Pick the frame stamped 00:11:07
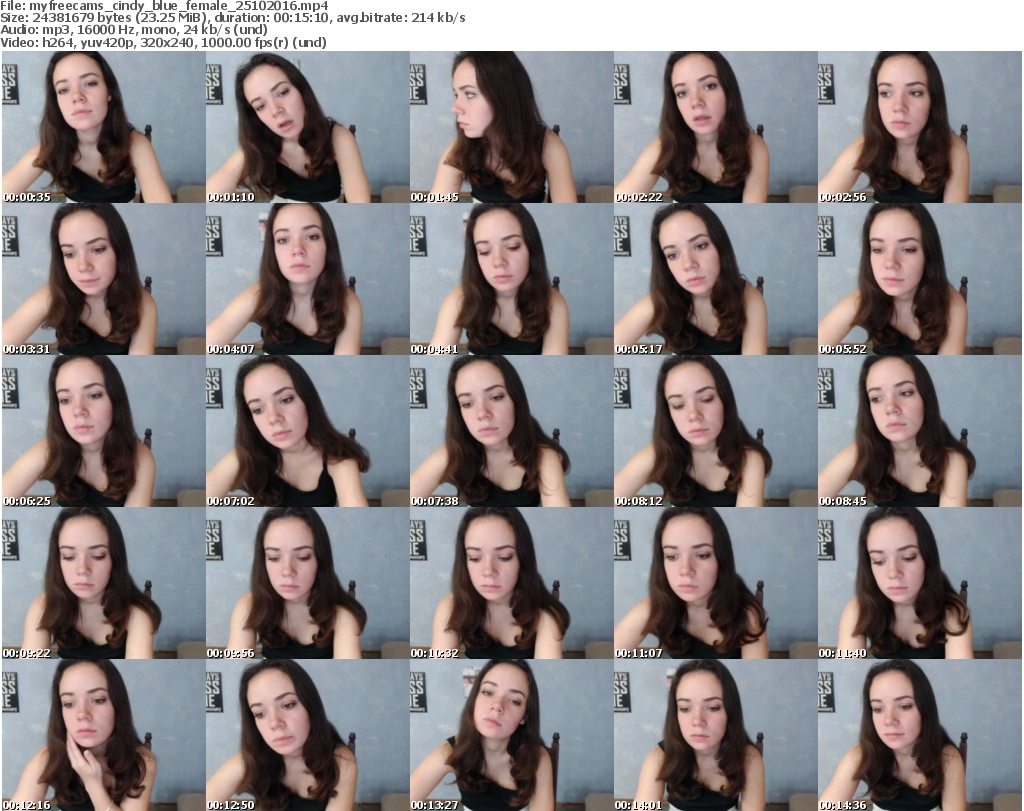The image size is (1024, 811). point(716,583)
